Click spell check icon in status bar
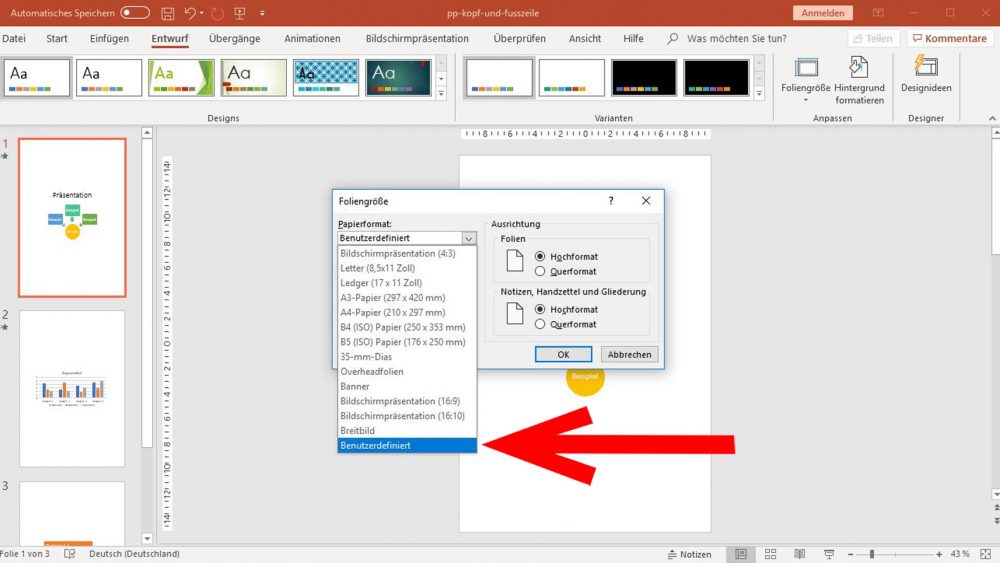The width and height of the screenshot is (1000, 563). [x=70, y=554]
